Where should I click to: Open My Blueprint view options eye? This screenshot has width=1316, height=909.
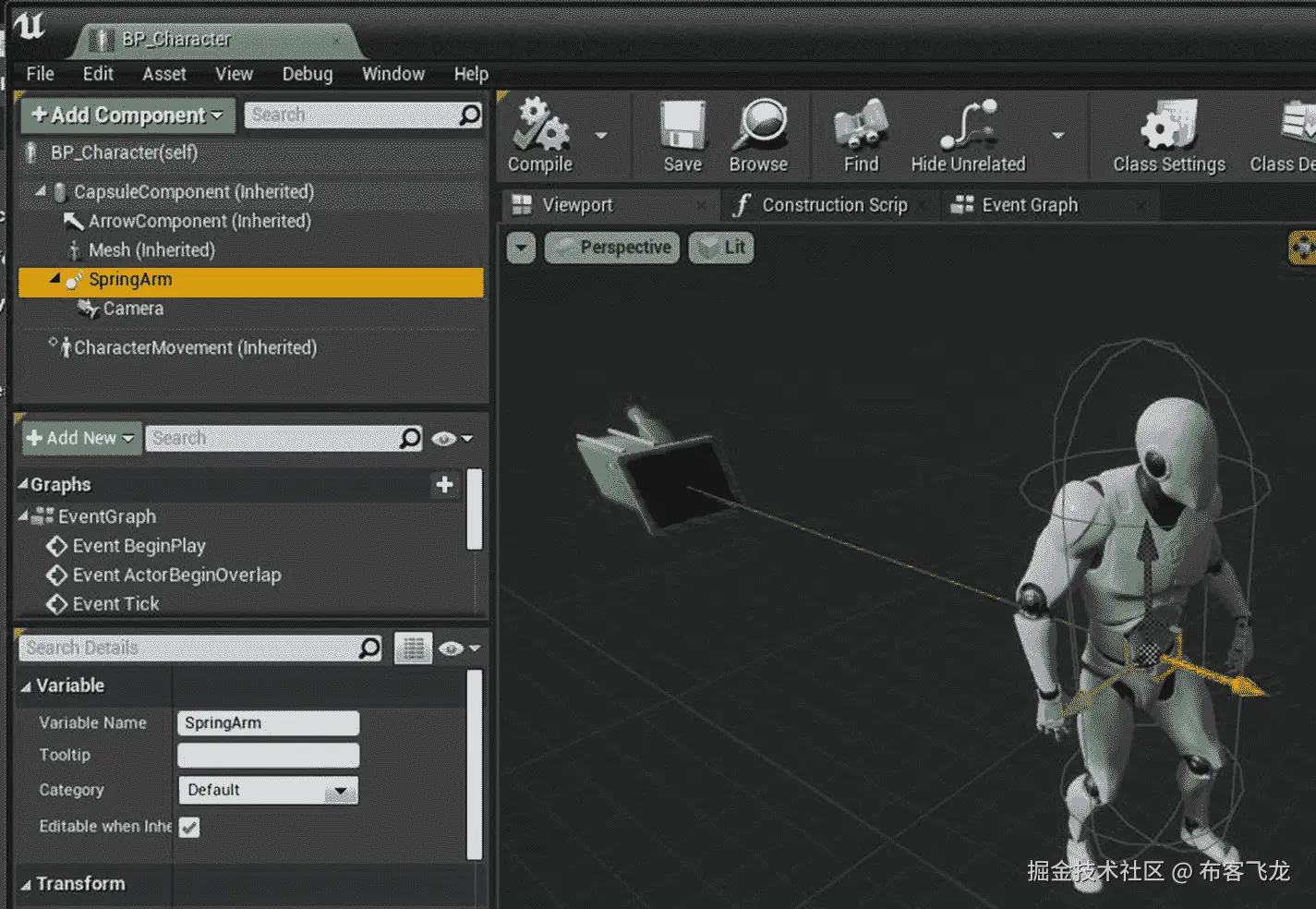click(452, 439)
